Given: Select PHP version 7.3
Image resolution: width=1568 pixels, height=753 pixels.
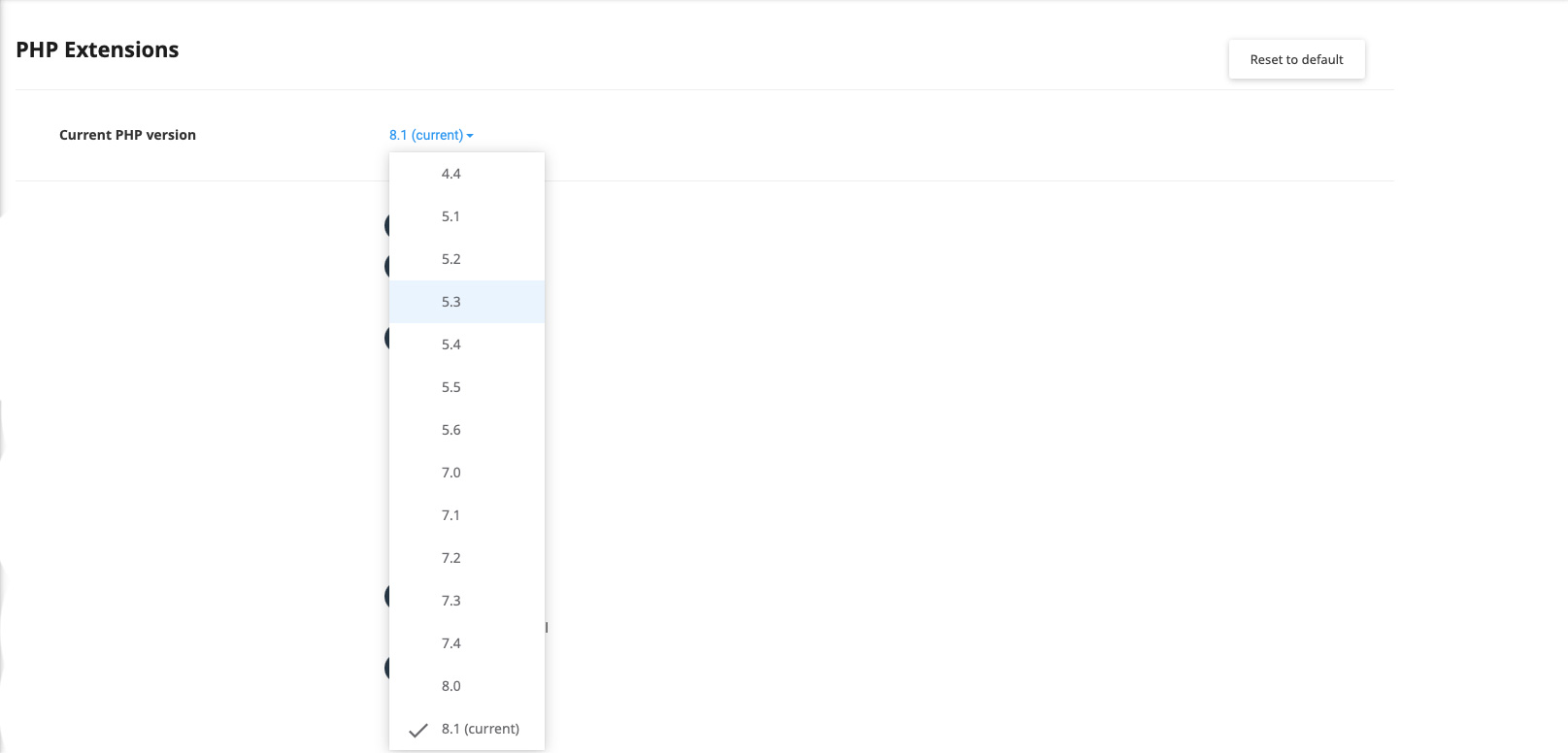Looking at the screenshot, I should pyautogui.click(x=467, y=601).
